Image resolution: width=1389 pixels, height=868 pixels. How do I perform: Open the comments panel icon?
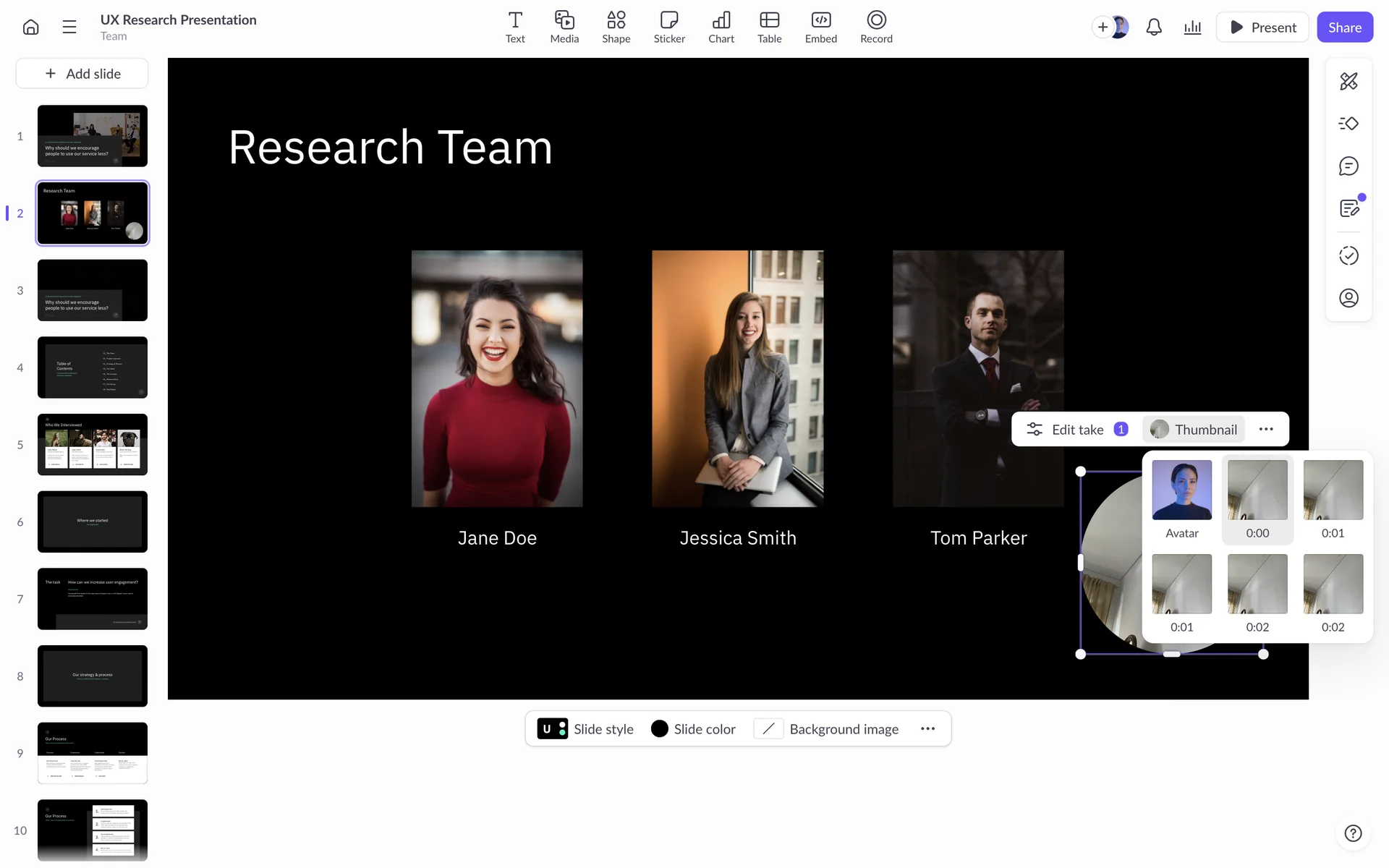[x=1348, y=166]
